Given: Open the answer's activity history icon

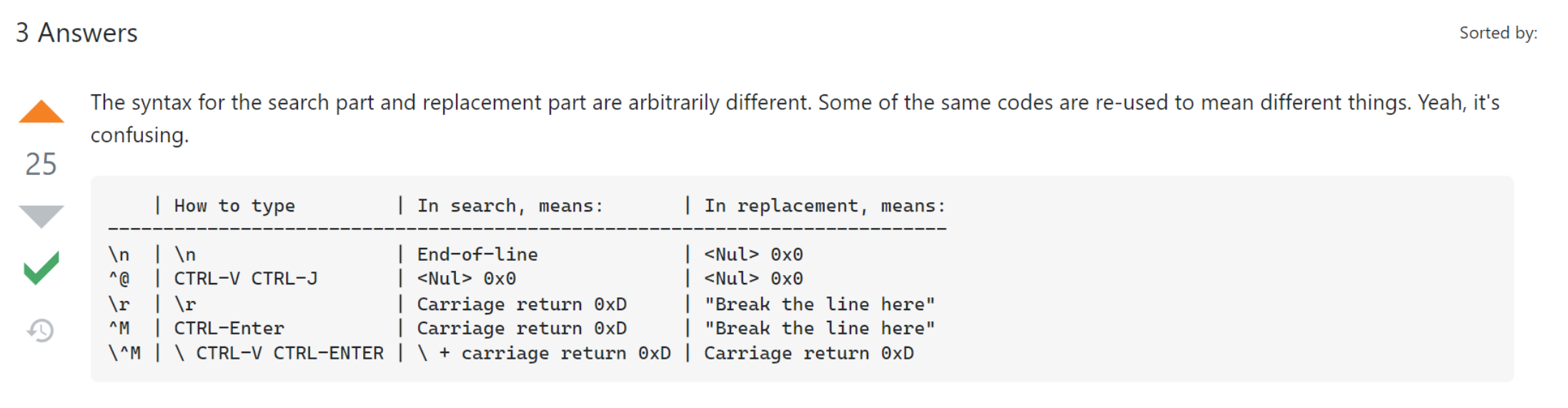Looking at the screenshot, I should [x=41, y=330].
